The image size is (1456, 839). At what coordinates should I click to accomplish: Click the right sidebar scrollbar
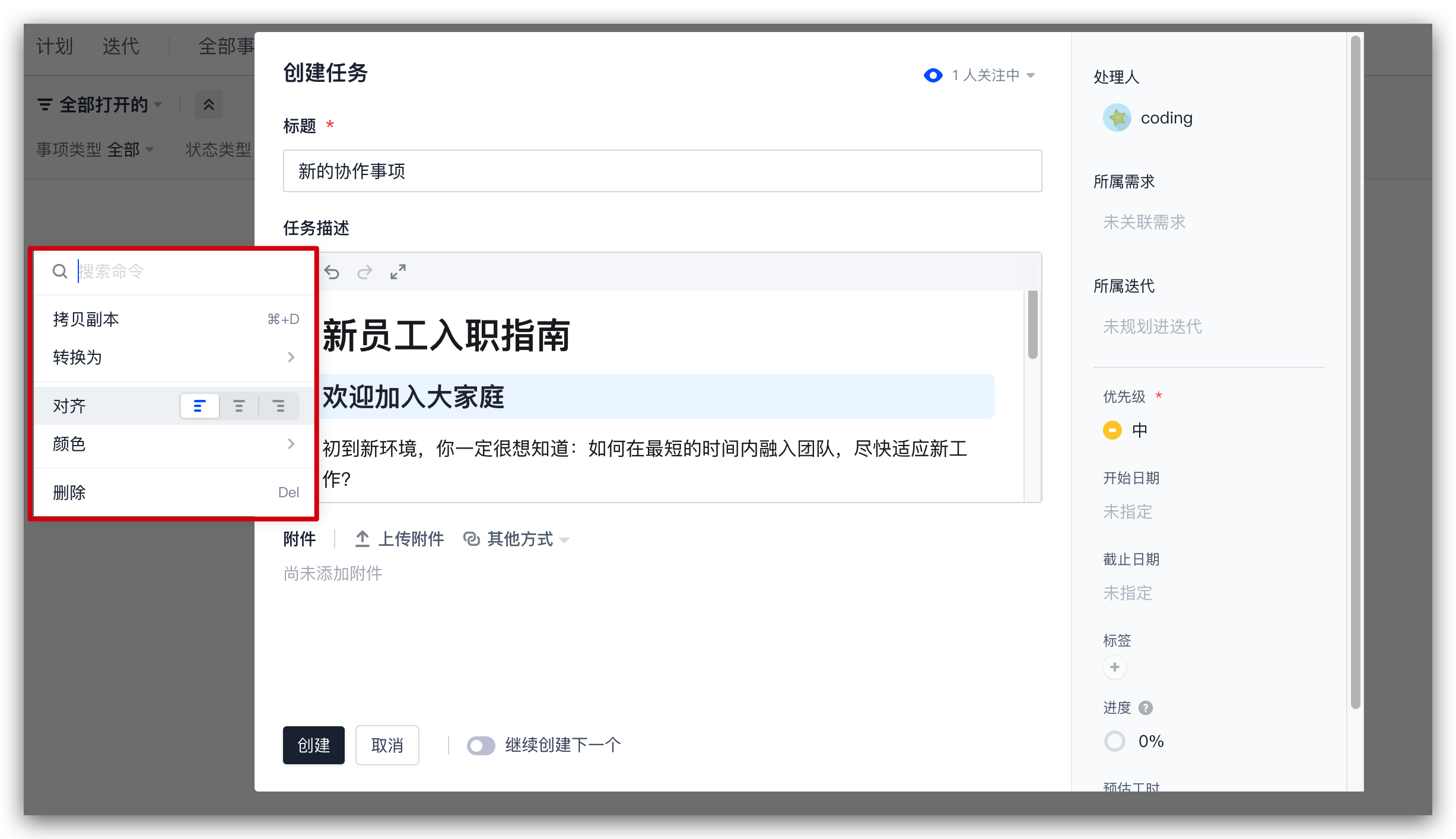[1355, 372]
